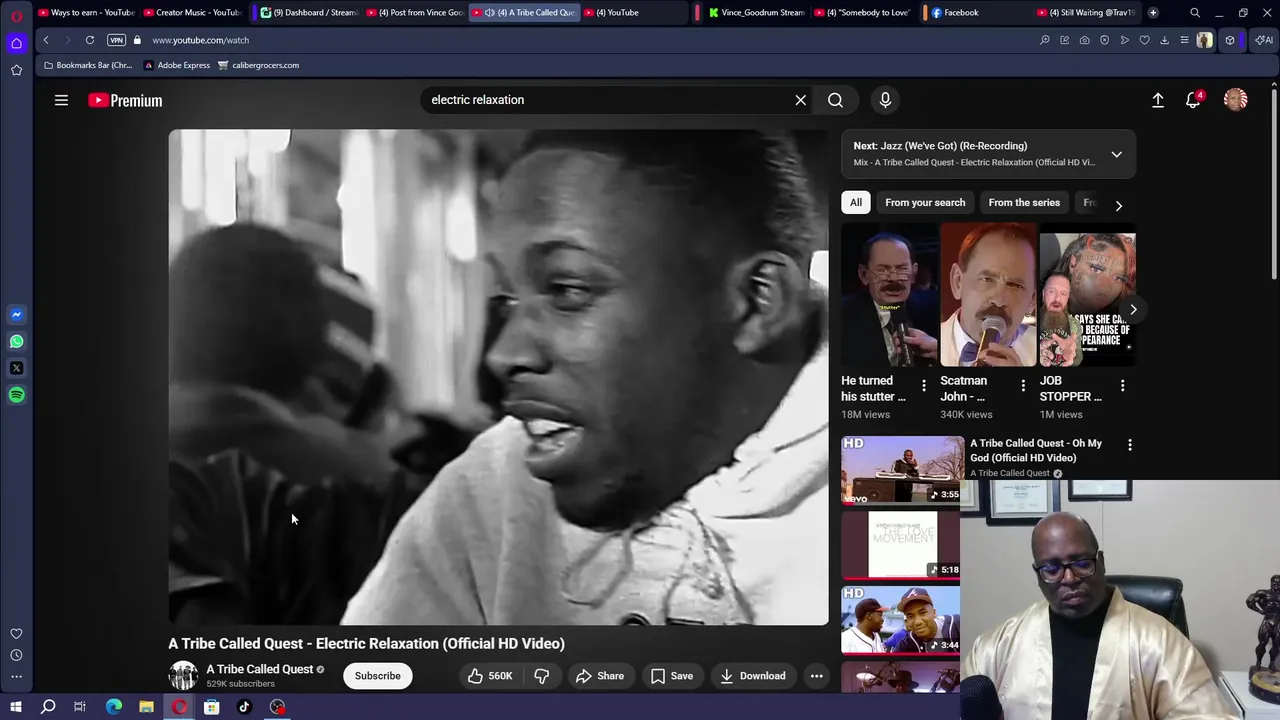
Task: Open Spotify in the Opera sidebar
Action: (16, 395)
